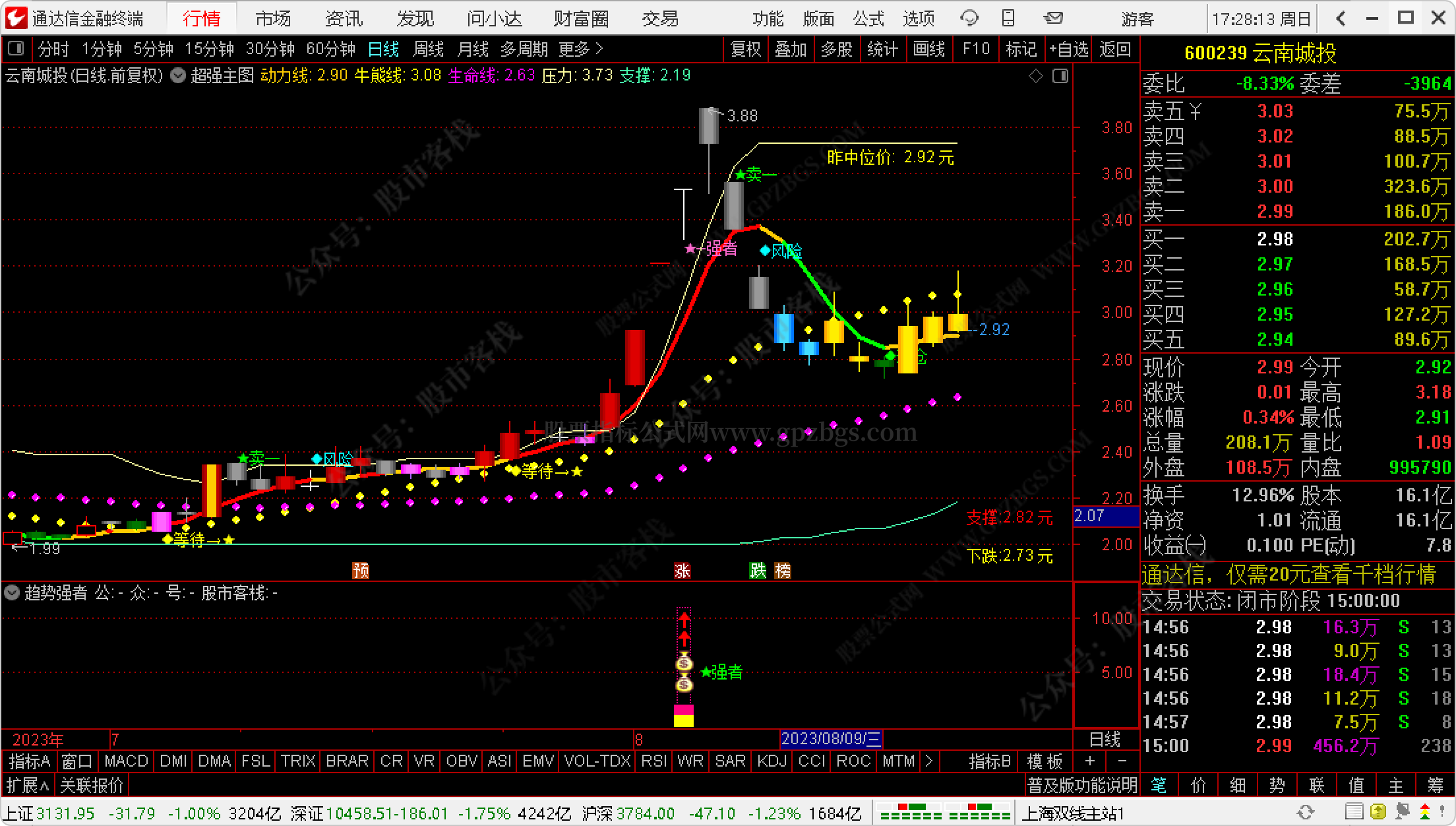
Task: Open the mobile phone icon in title bar
Action: click(x=1008, y=18)
